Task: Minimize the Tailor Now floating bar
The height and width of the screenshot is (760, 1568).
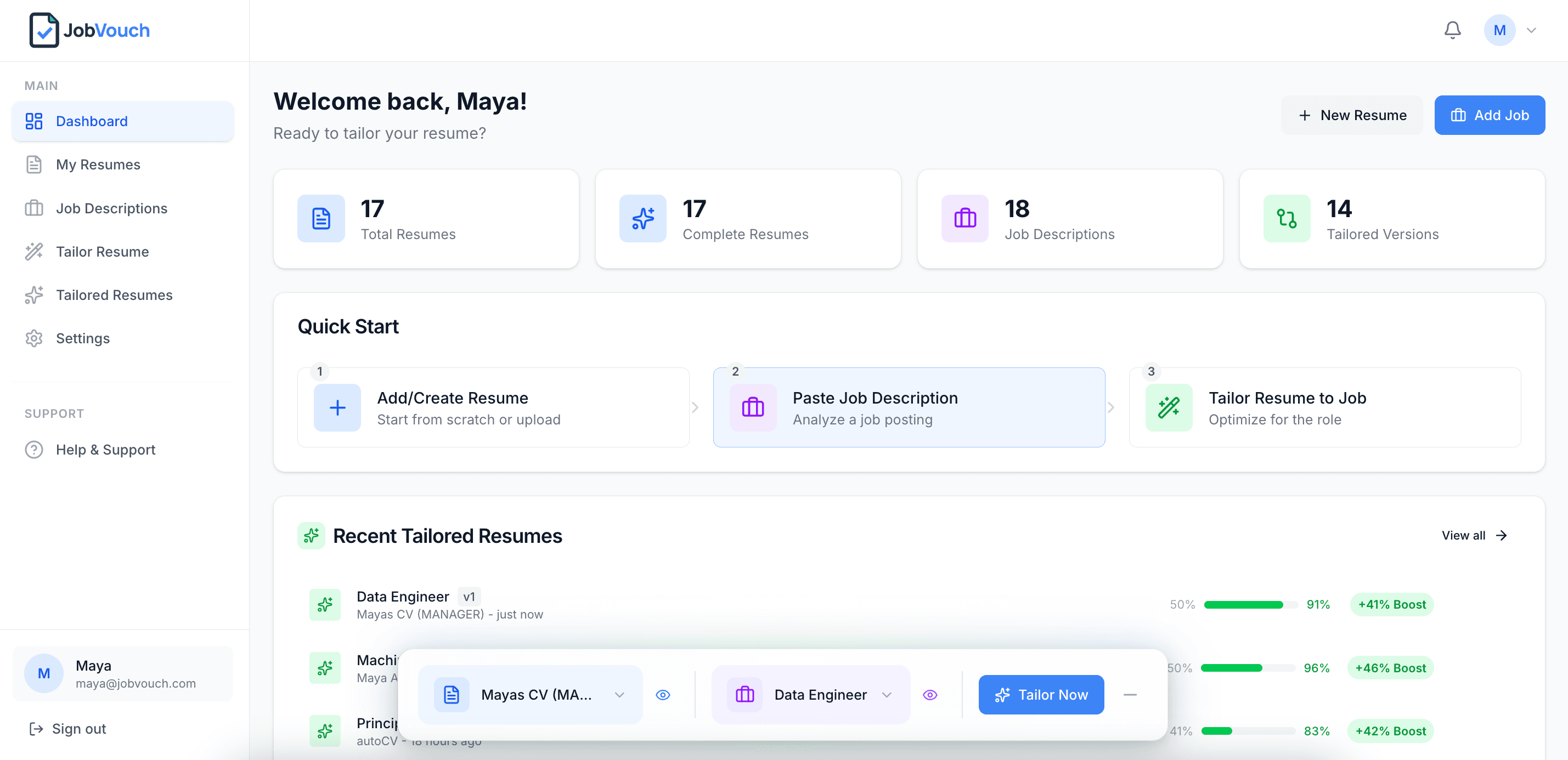Action: 1131,694
